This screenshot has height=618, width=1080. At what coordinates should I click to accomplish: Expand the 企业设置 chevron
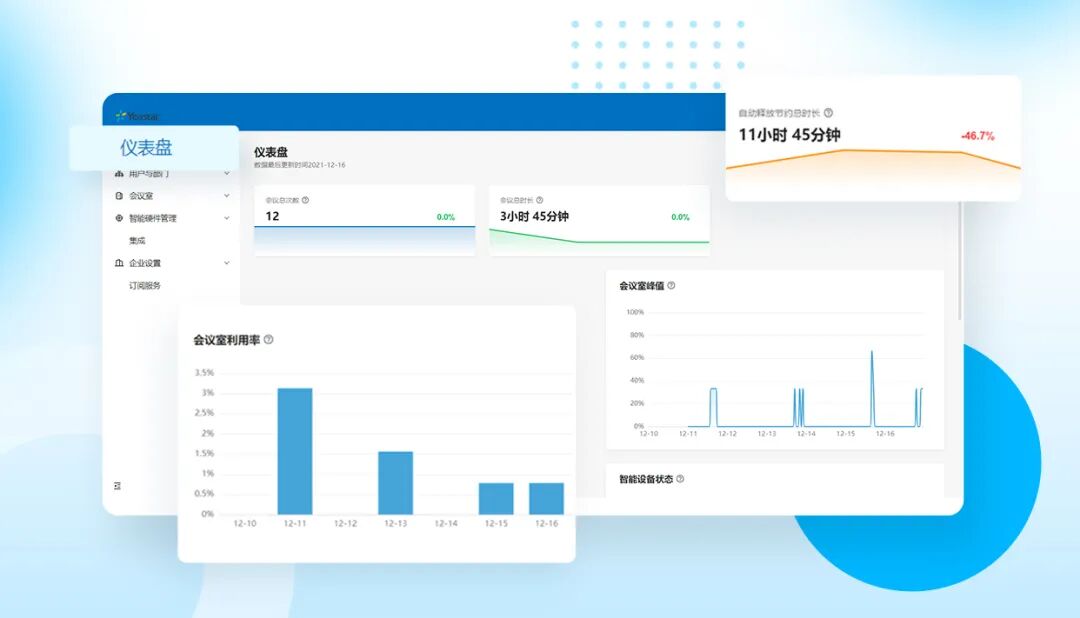[227, 263]
